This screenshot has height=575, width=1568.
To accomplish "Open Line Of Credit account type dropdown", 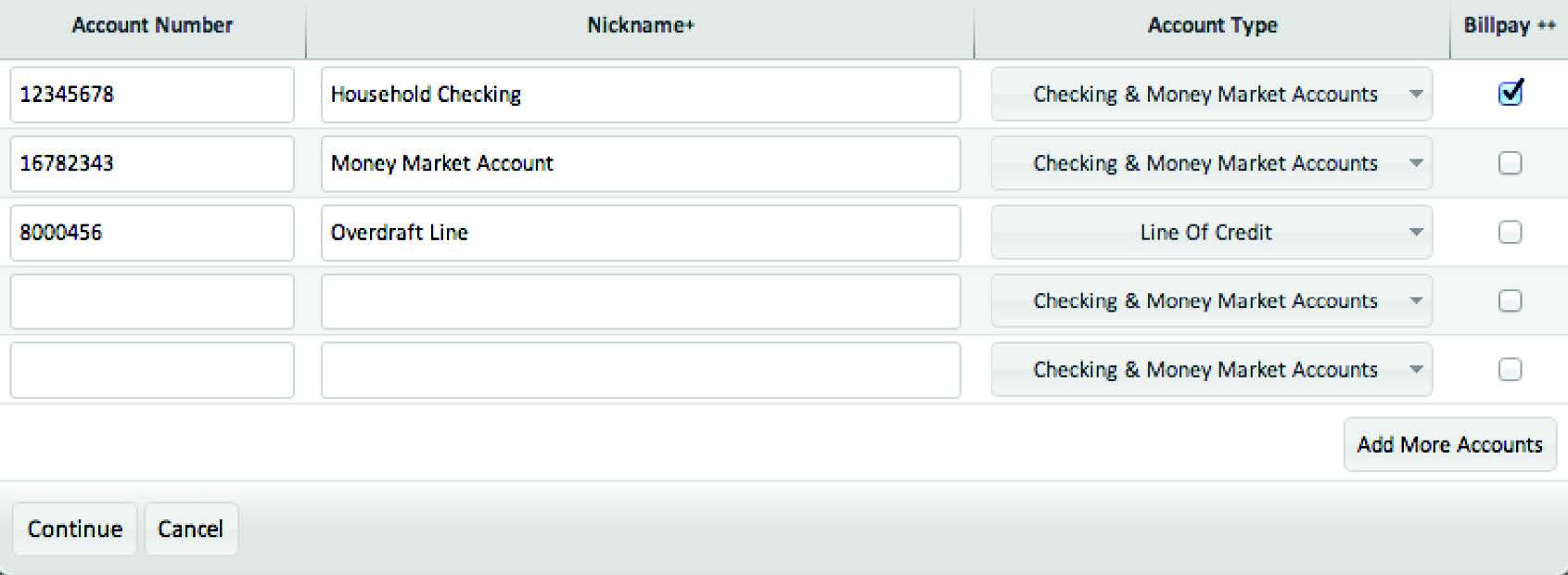I will click(x=1212, y=232).
